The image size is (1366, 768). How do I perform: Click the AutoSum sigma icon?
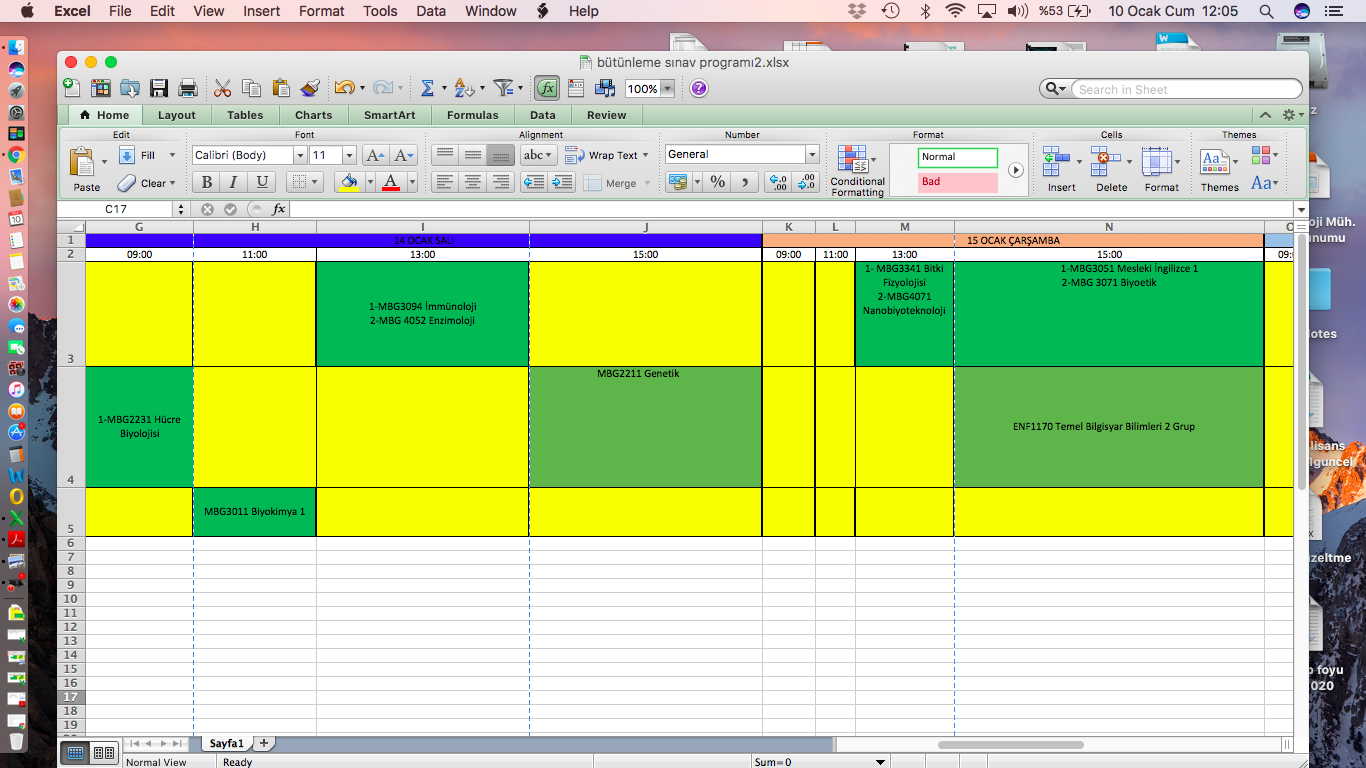427,89
